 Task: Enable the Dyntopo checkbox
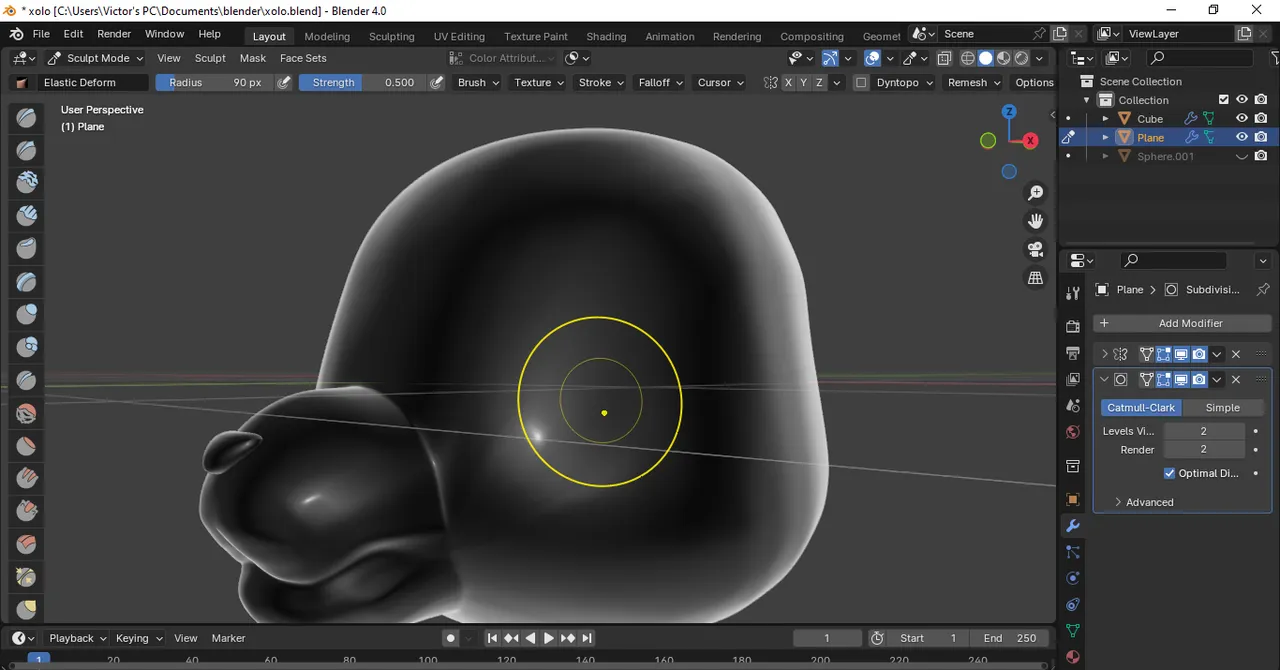tap(862, 83)
